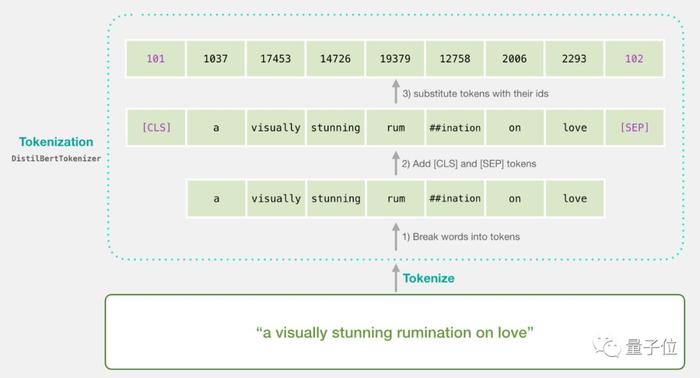Click the 'DistilBertTokenizer' caption
The width and height of the screenshot is (700, 378).
[56, 158]
